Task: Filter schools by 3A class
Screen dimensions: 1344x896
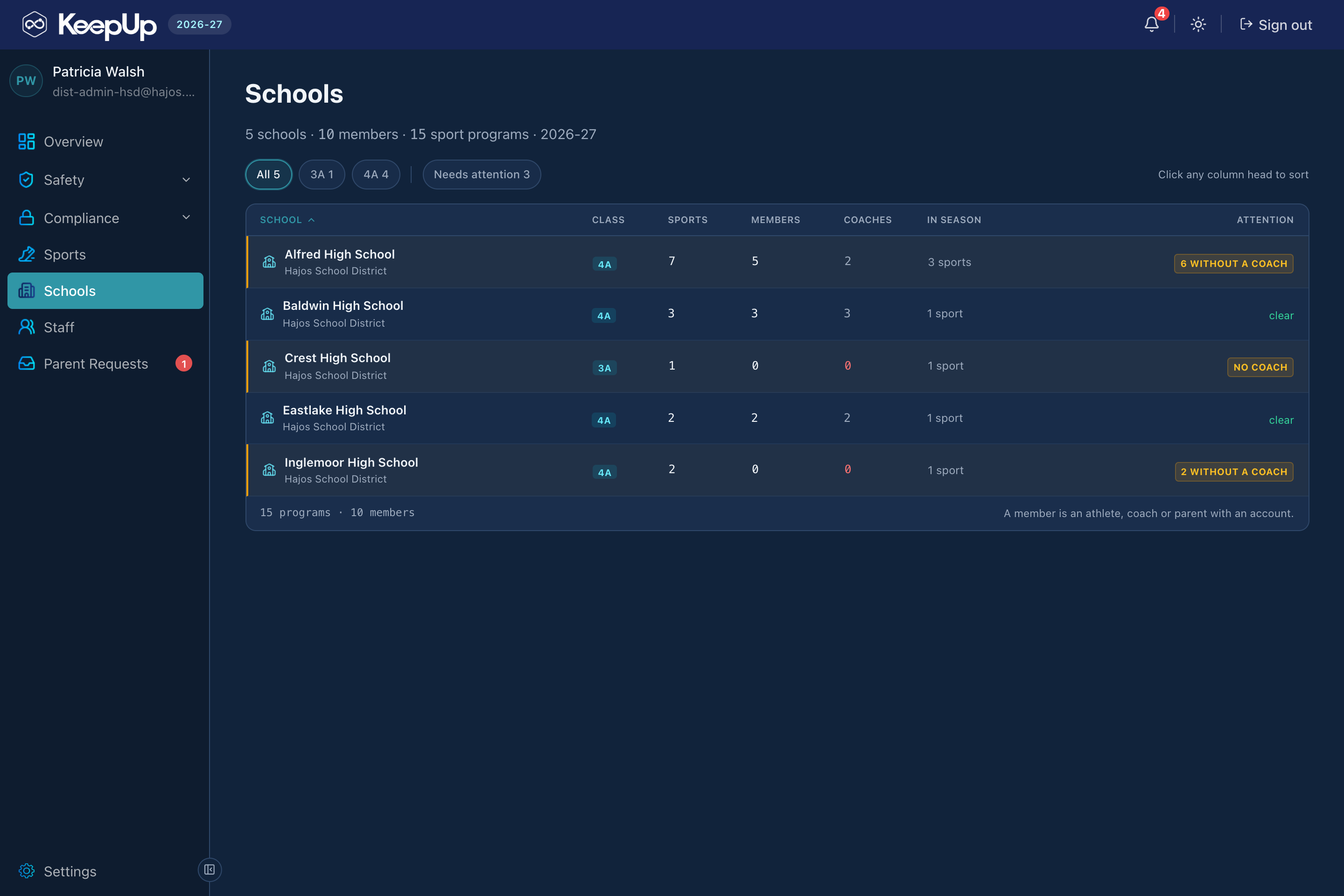Action: [x=322, y=174]
